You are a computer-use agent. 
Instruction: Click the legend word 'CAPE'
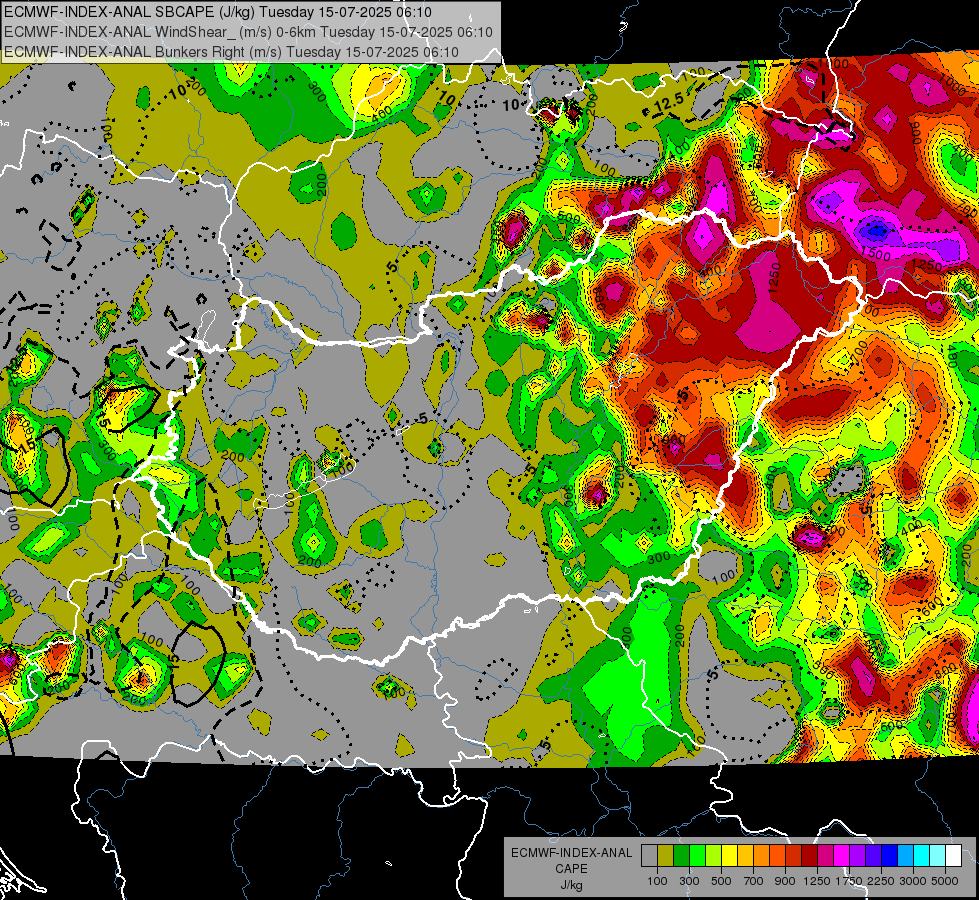(x=571, y=869)
